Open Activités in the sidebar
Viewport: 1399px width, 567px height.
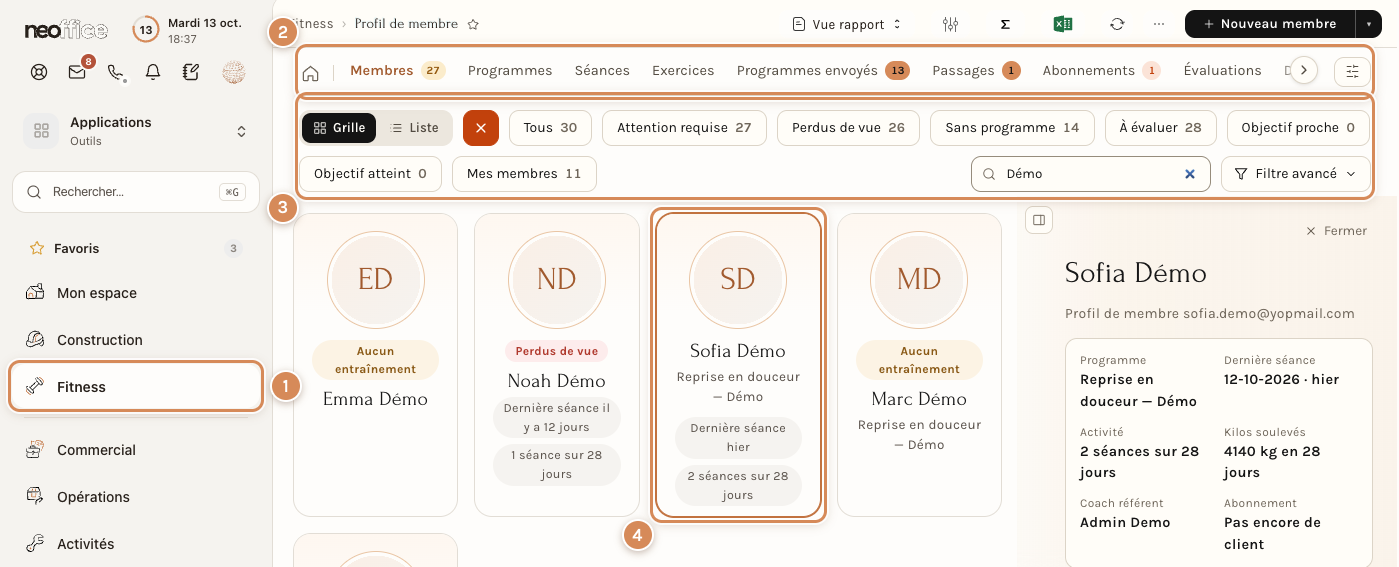[135, 544]
